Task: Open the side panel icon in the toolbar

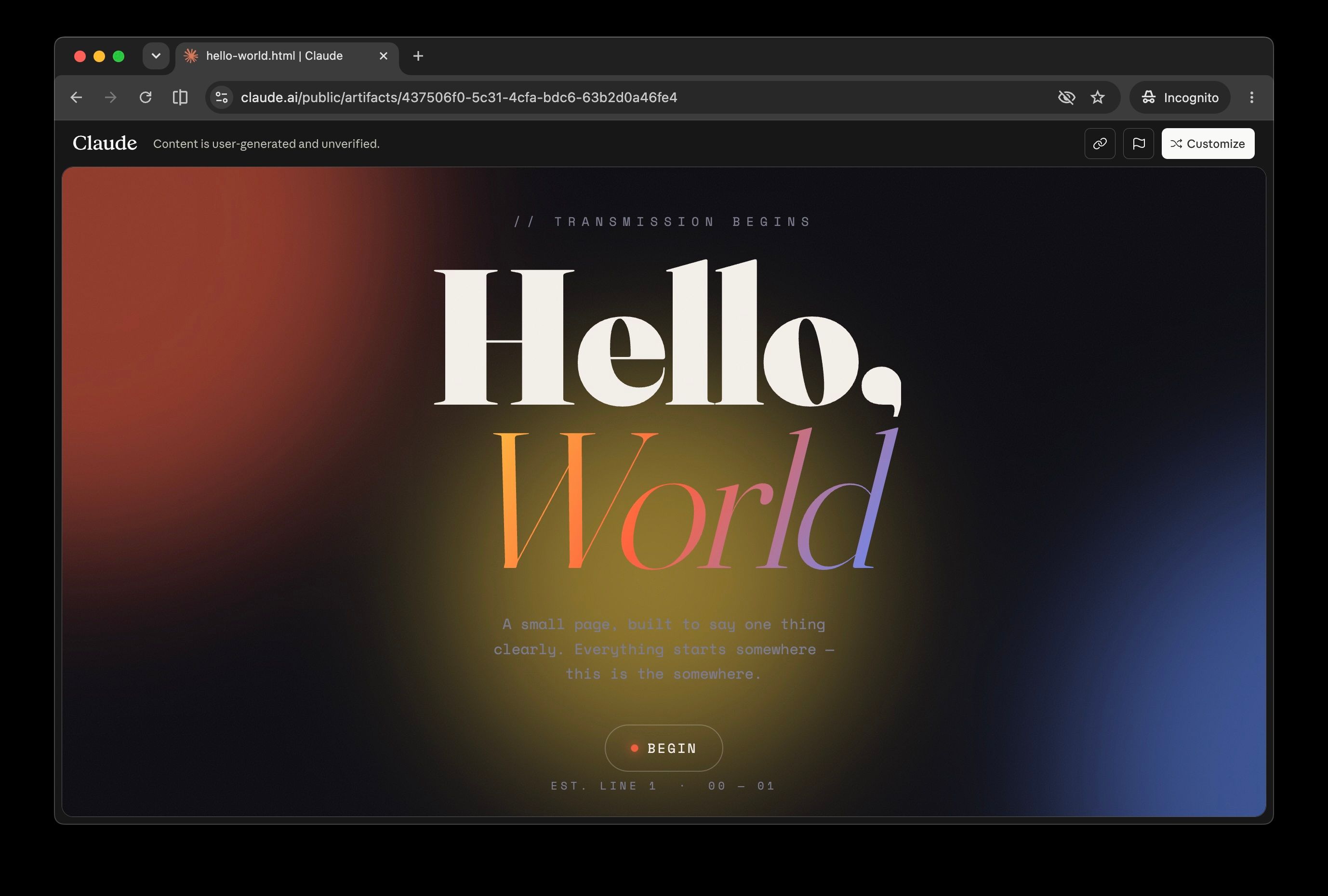Action: click(180, 97)
